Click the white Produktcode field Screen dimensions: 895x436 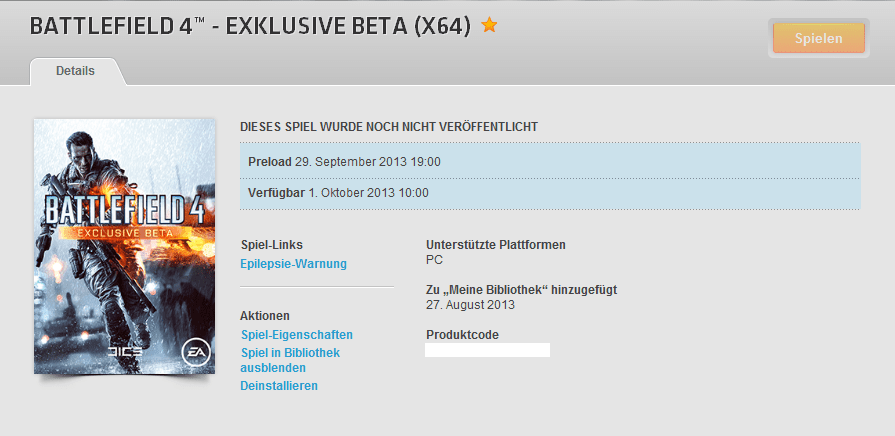(x=487, y=350)
